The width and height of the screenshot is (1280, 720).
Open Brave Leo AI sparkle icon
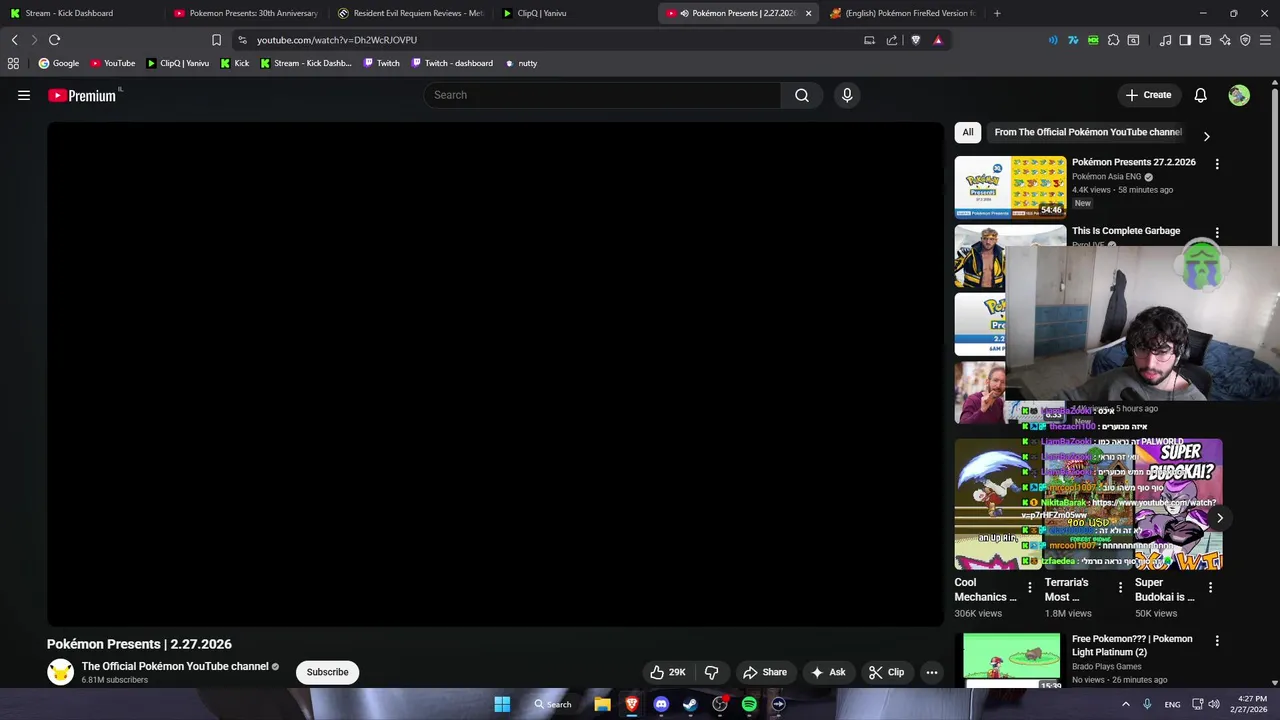pyautogui.click(x=1225, y=40)
